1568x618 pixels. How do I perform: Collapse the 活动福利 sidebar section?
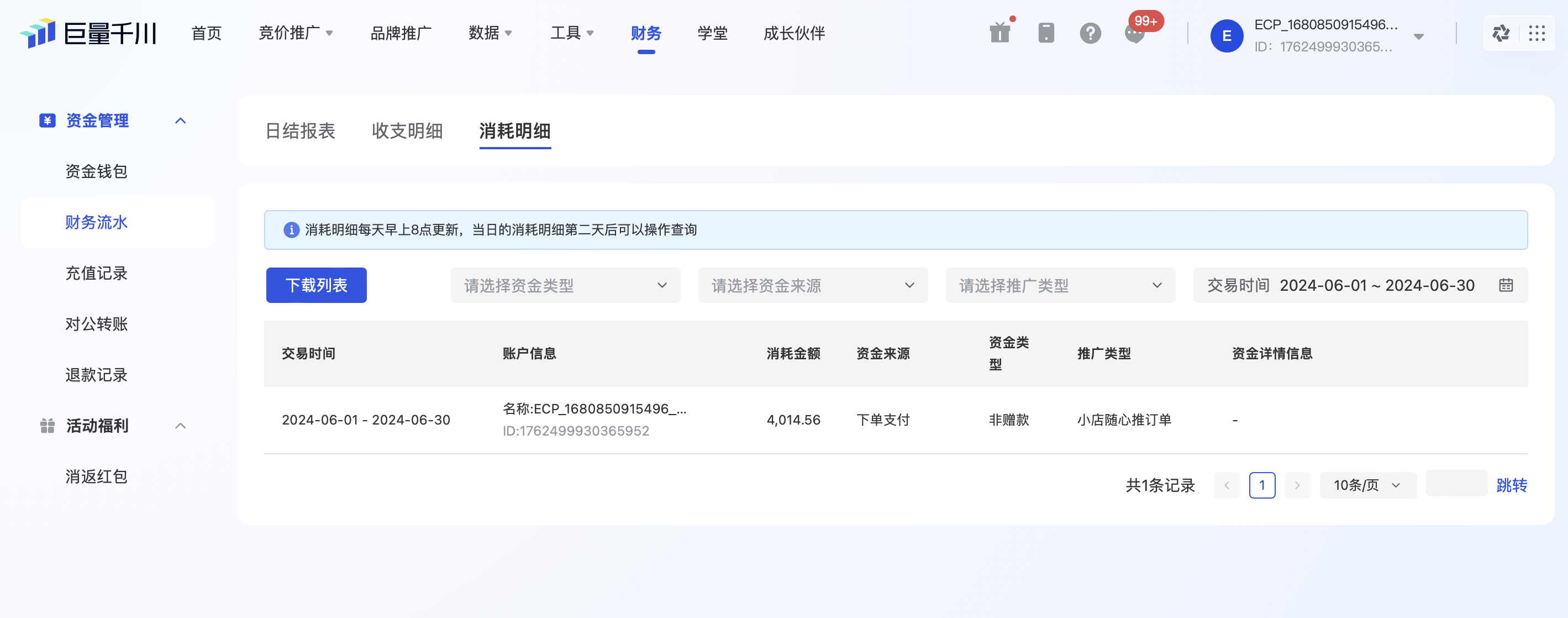click(180, 426)
